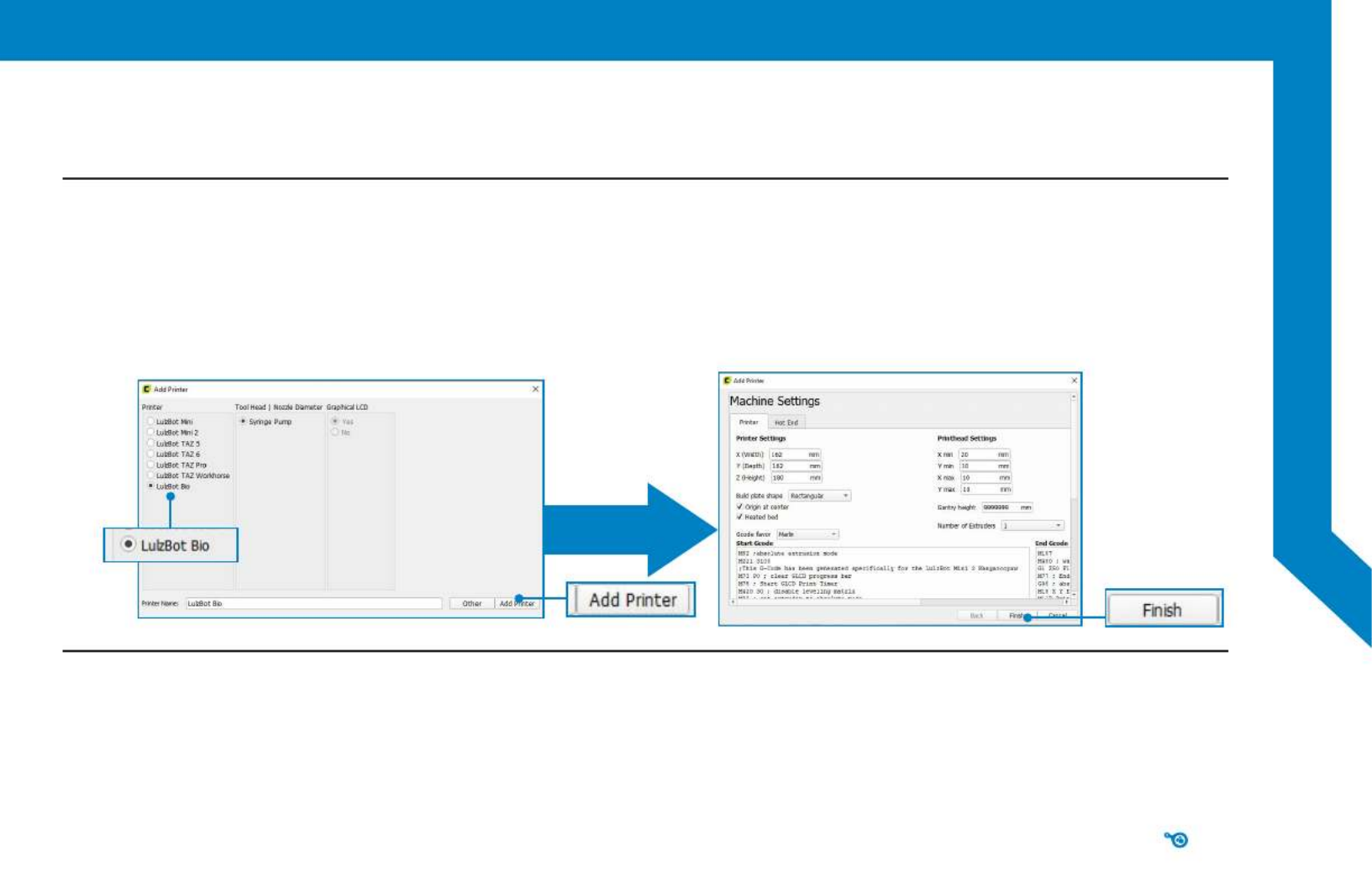Screen dimensions: 1372x888
Task: Toggle the Origin at center checkbox
Action: 739,507
